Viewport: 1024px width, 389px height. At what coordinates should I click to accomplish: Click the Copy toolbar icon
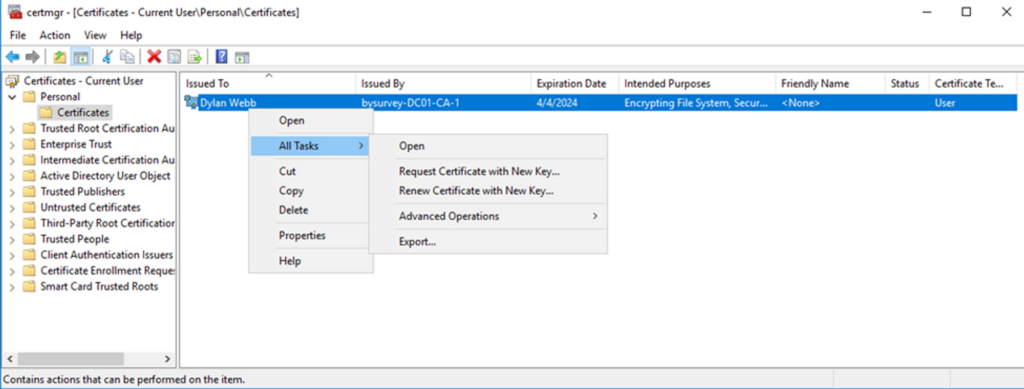point(127,57)
